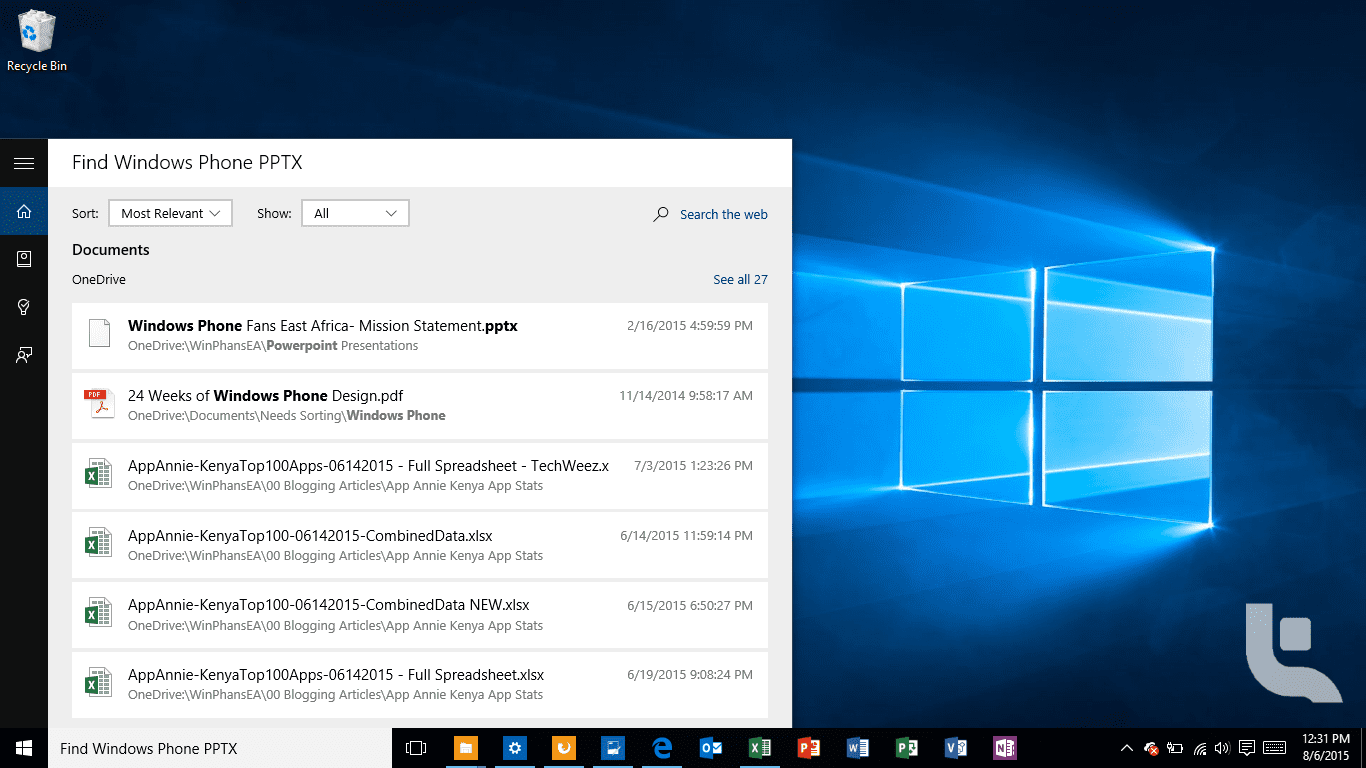Expand the Show All filter dropdown
1366x768 pixels.
pyautogui.click(x=355, y=213)
